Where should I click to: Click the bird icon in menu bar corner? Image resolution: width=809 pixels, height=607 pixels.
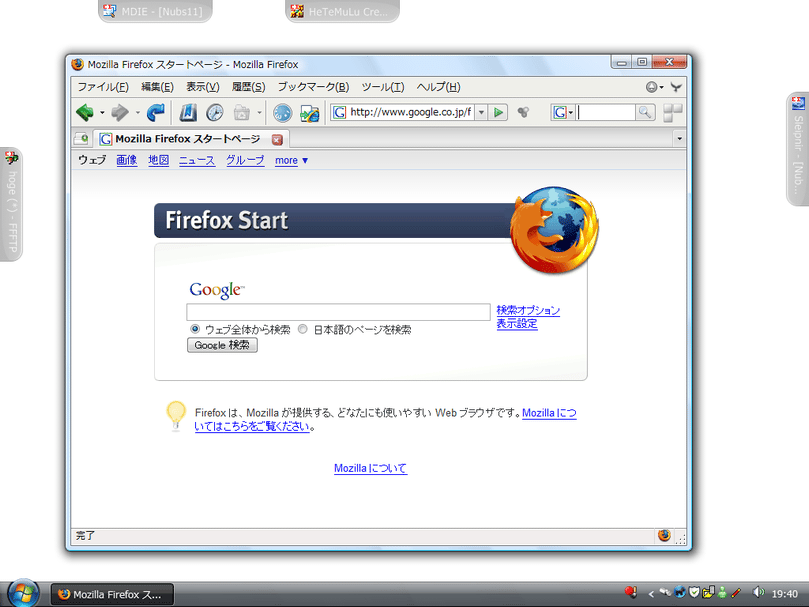[x=676, y=87]
